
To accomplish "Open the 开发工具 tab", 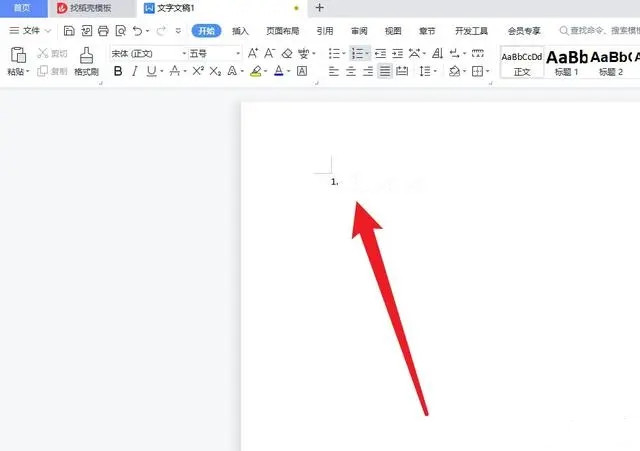I will (x=471, y=31).
